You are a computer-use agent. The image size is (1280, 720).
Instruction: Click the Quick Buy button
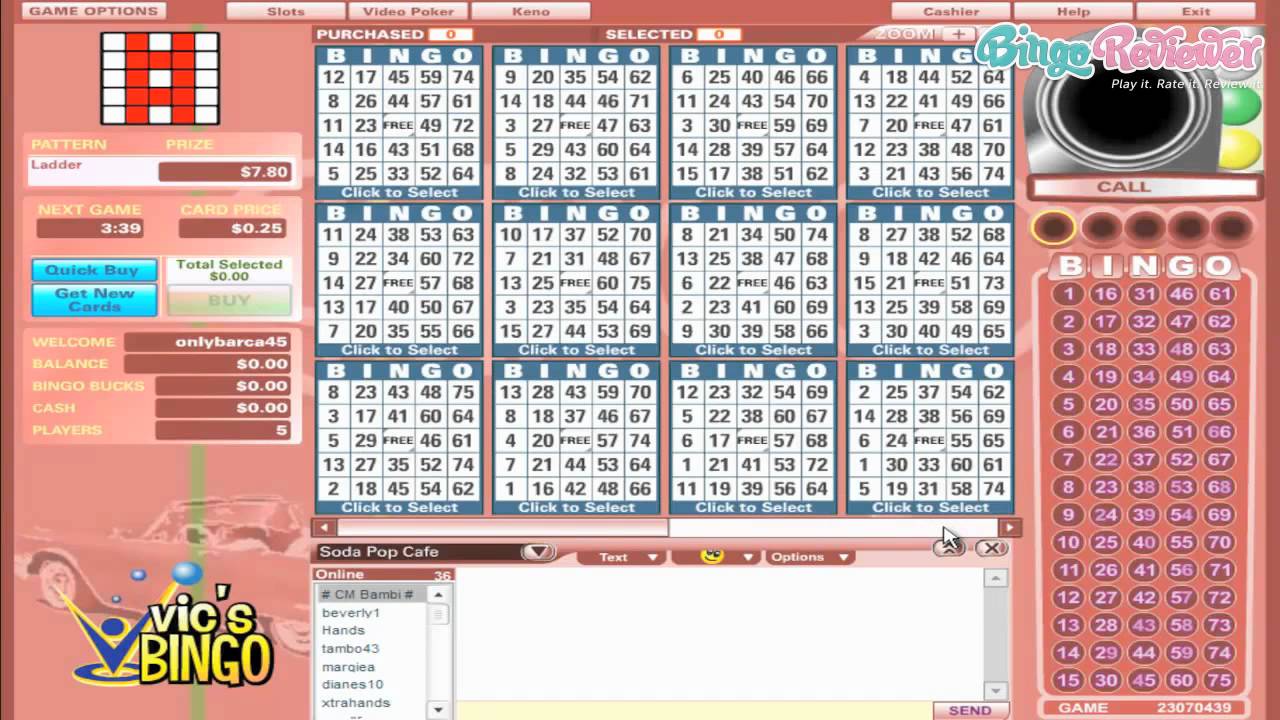94,270
